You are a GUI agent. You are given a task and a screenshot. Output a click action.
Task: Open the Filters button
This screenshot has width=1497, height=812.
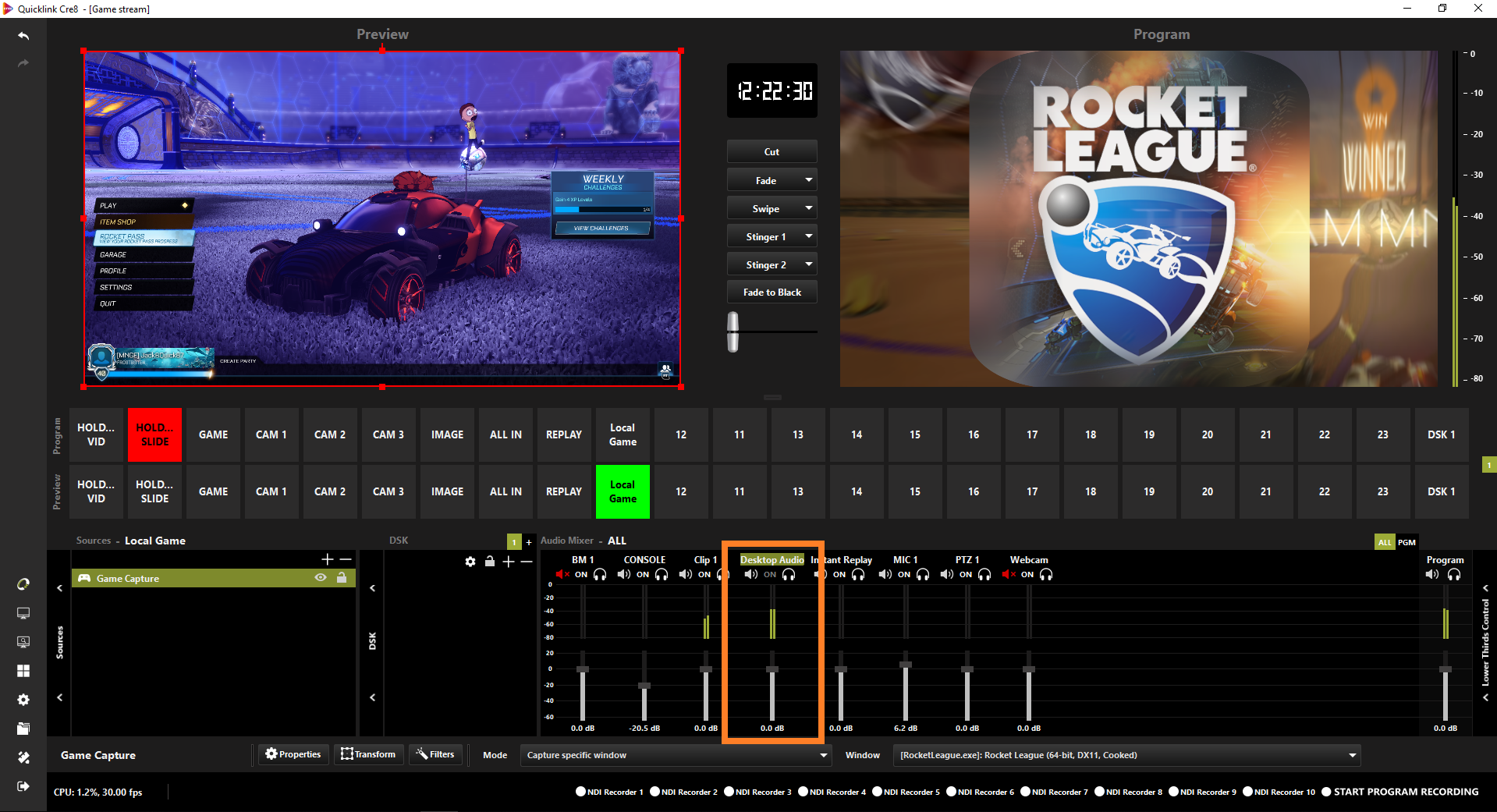tap(435, 754)
